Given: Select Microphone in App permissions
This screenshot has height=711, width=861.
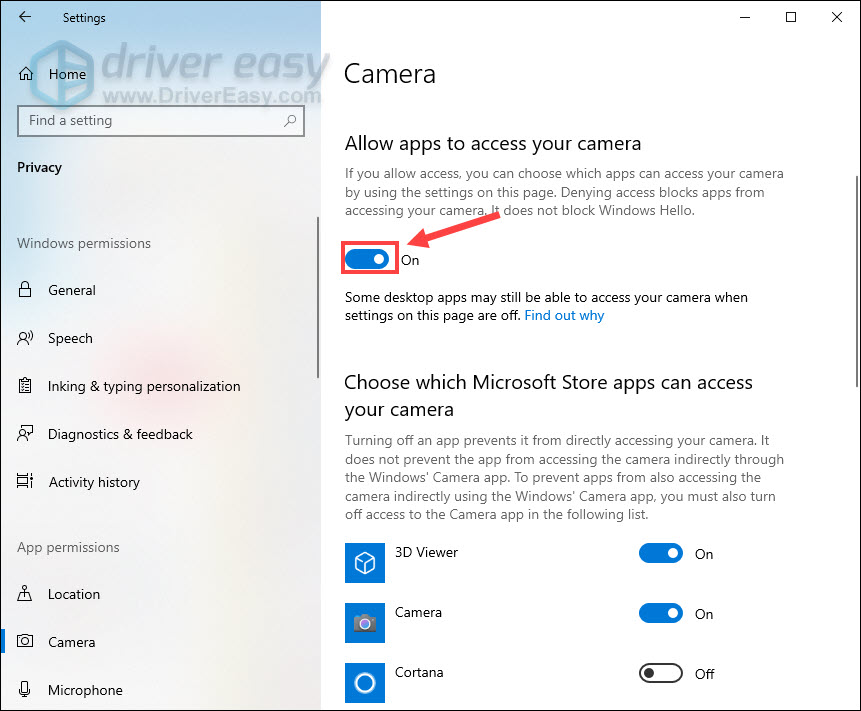Looking at the screenshot, I should tap(85, 690).
